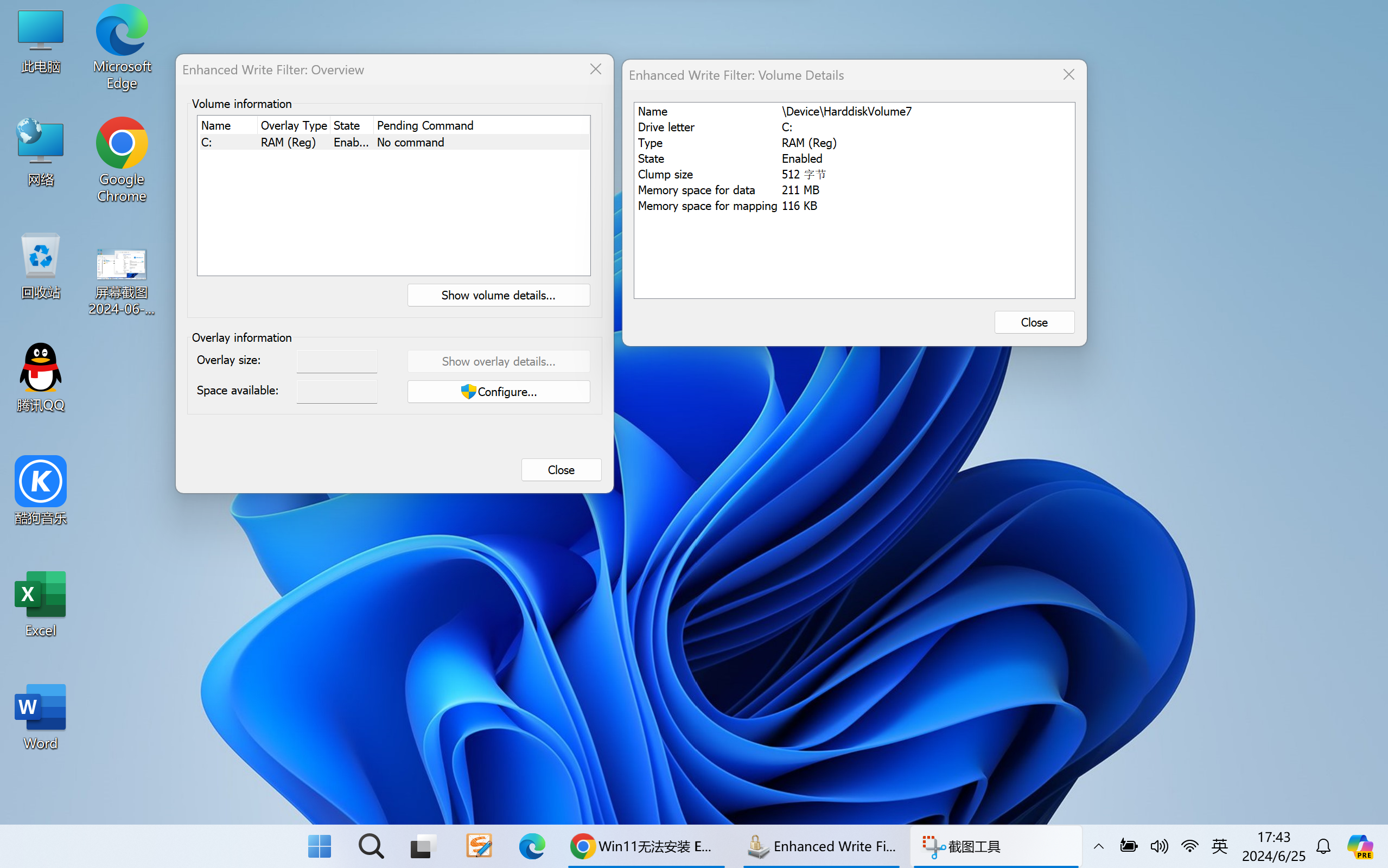1388x868 pixels.
Task: Select the Microsoft Edge desktop shortcut
Action: [122, 47]
